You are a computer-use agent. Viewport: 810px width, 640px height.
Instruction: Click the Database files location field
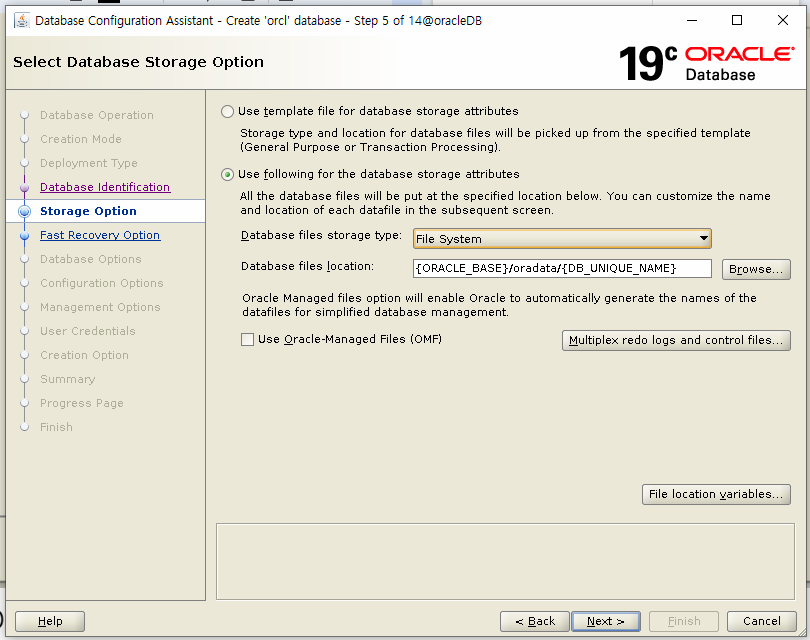(x=562, y=269)
